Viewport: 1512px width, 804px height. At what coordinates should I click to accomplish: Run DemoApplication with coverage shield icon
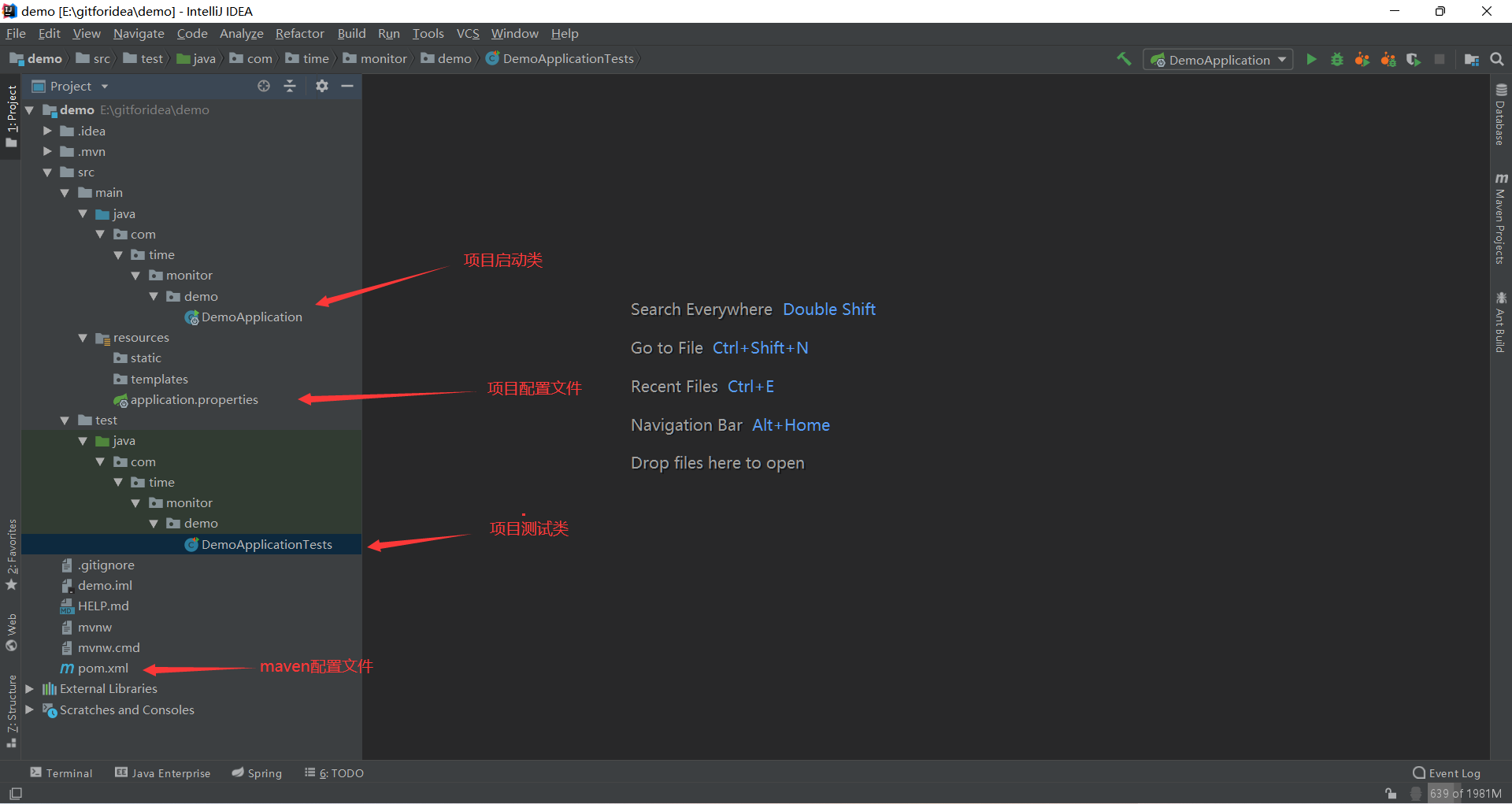coord(1414,59)
